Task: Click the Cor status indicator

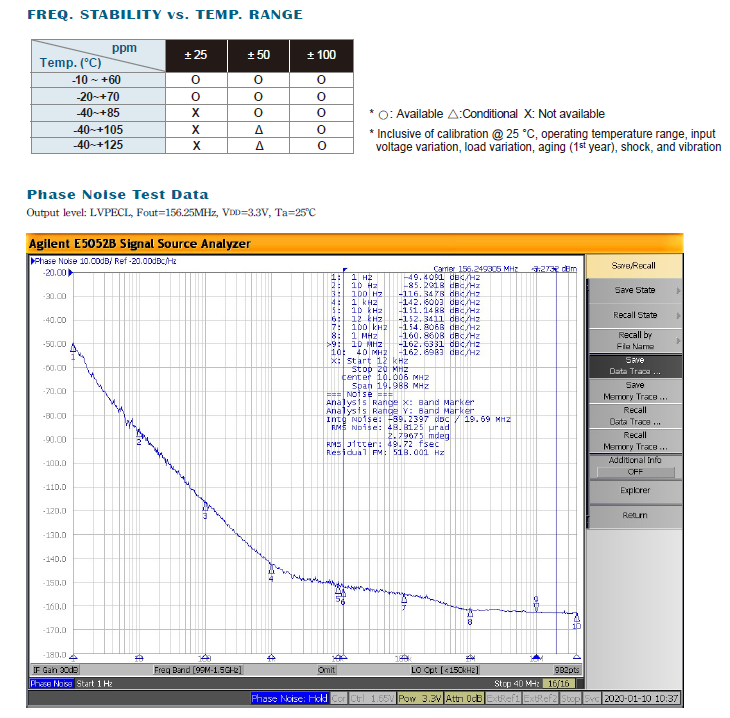Action: [x=338, y=698]
